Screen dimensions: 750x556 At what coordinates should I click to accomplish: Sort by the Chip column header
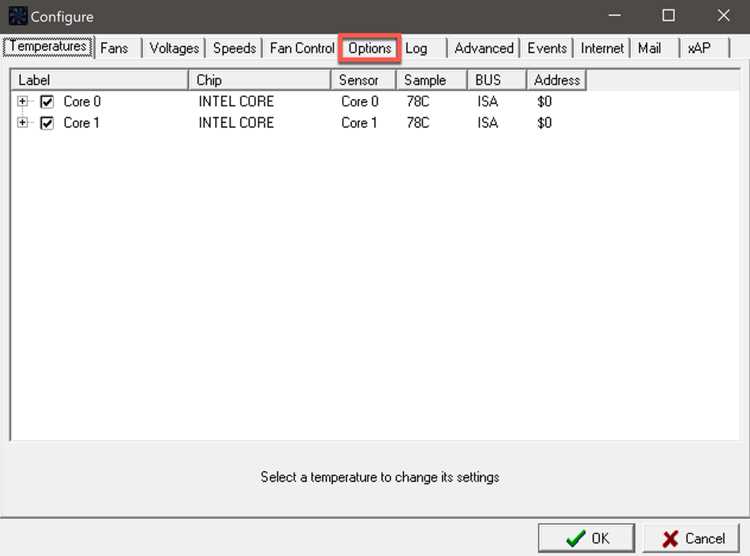[x=260, y=80]
